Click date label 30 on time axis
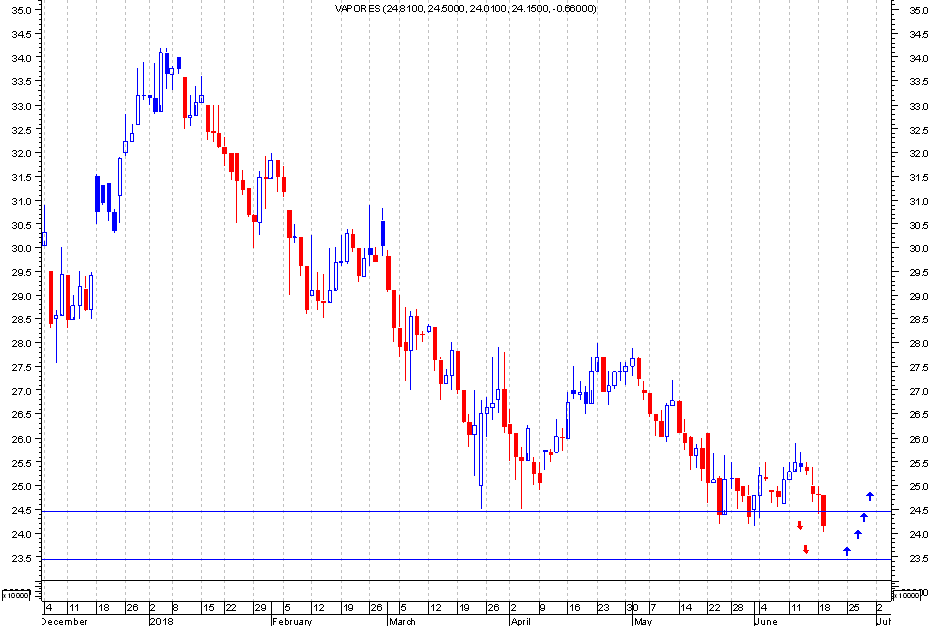The height and width of the screenshot is (626, 932). pyautogui.click(x=632, y=608)
